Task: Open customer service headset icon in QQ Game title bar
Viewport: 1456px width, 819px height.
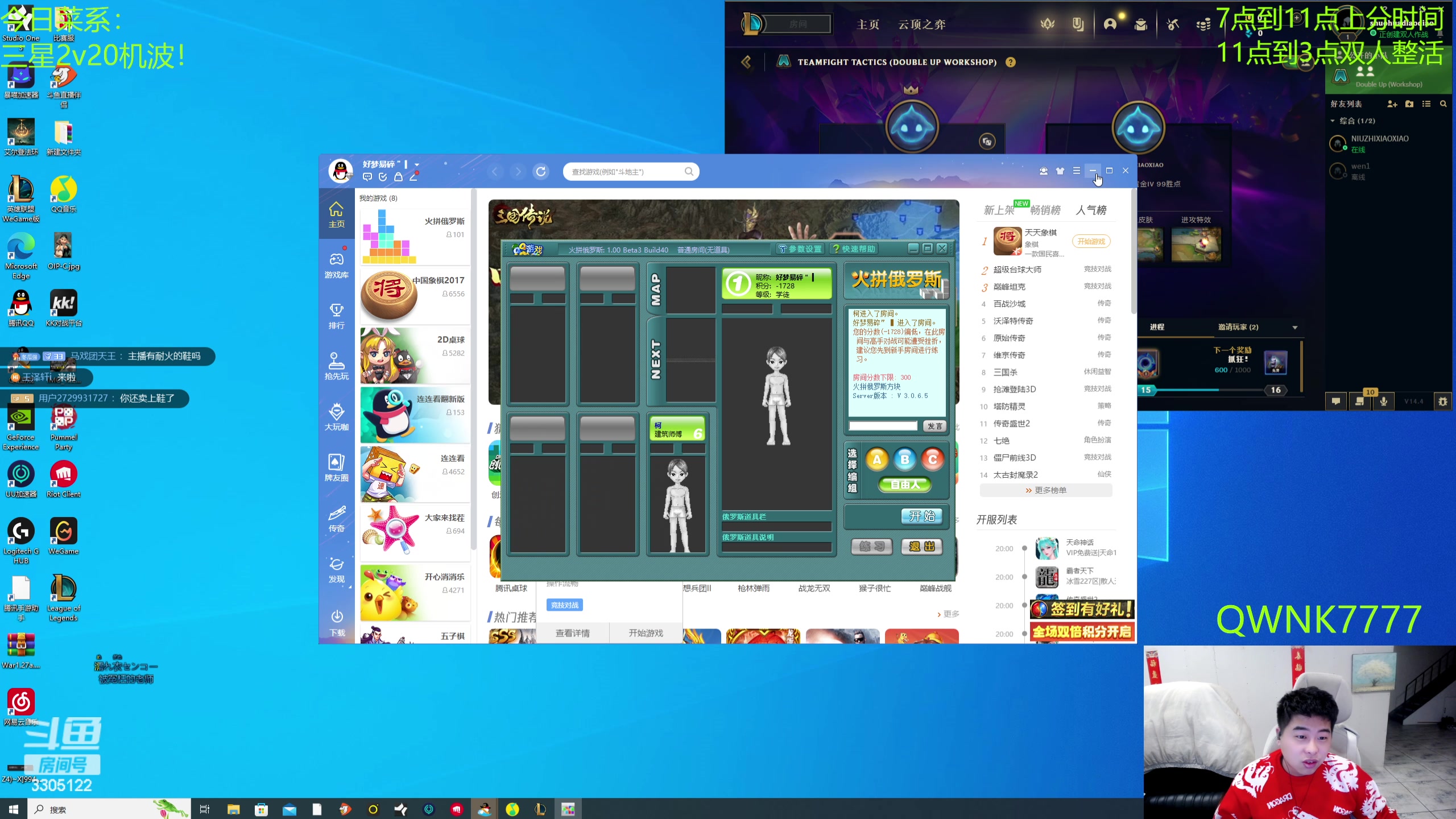Action: click(x=1043, y=171)
